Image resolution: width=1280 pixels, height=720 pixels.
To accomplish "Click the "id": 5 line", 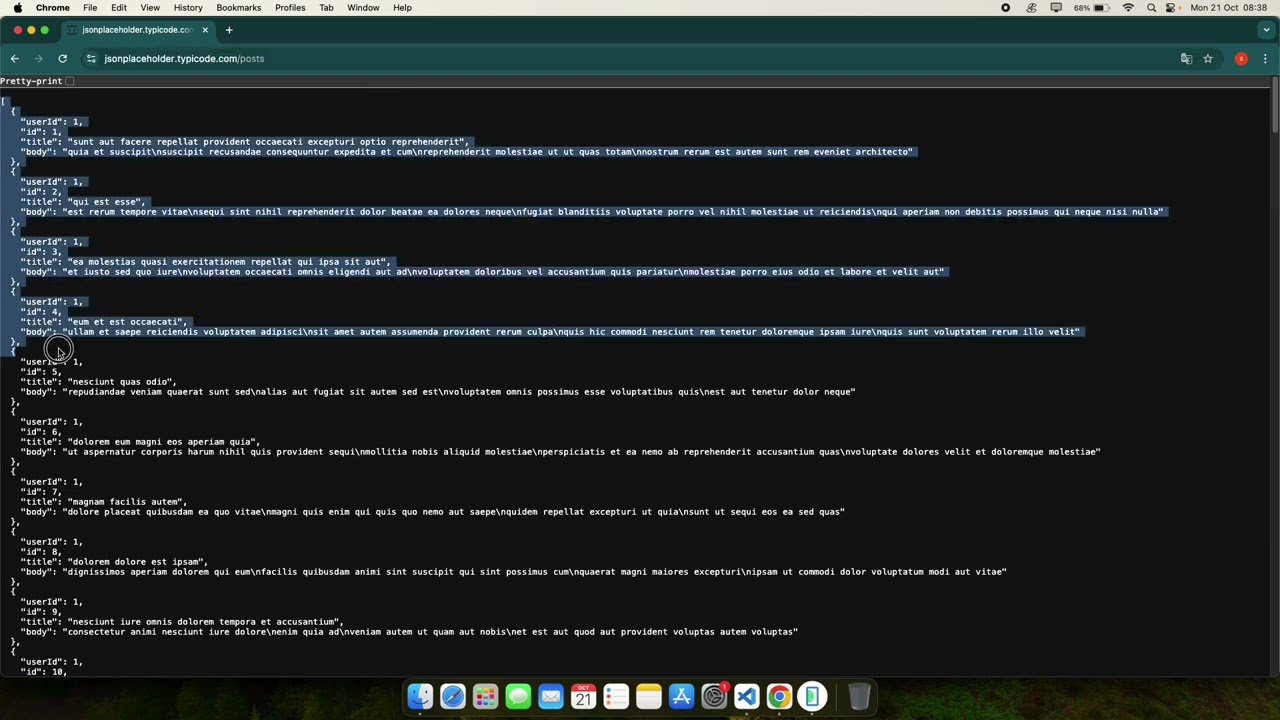I will coord(41,372).
